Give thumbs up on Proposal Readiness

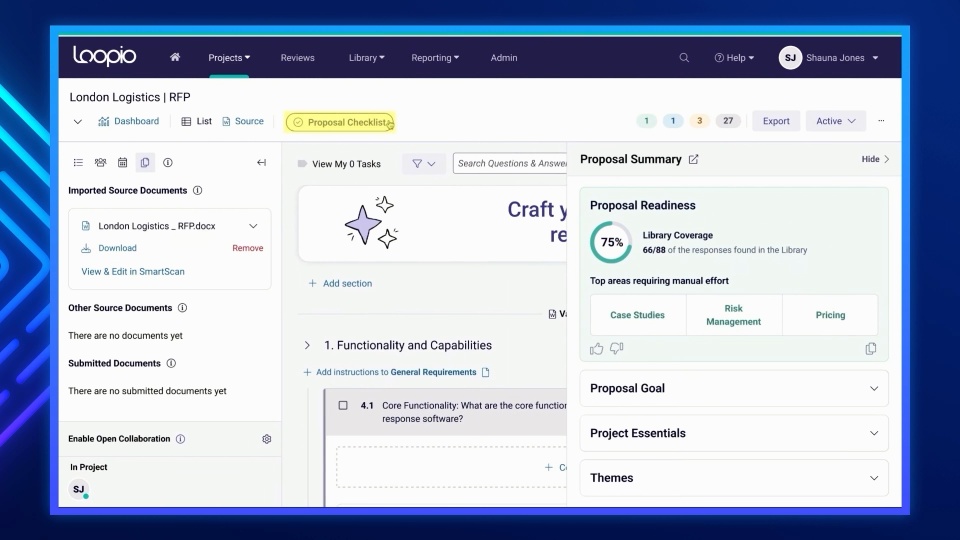click(x=596, y=348)
